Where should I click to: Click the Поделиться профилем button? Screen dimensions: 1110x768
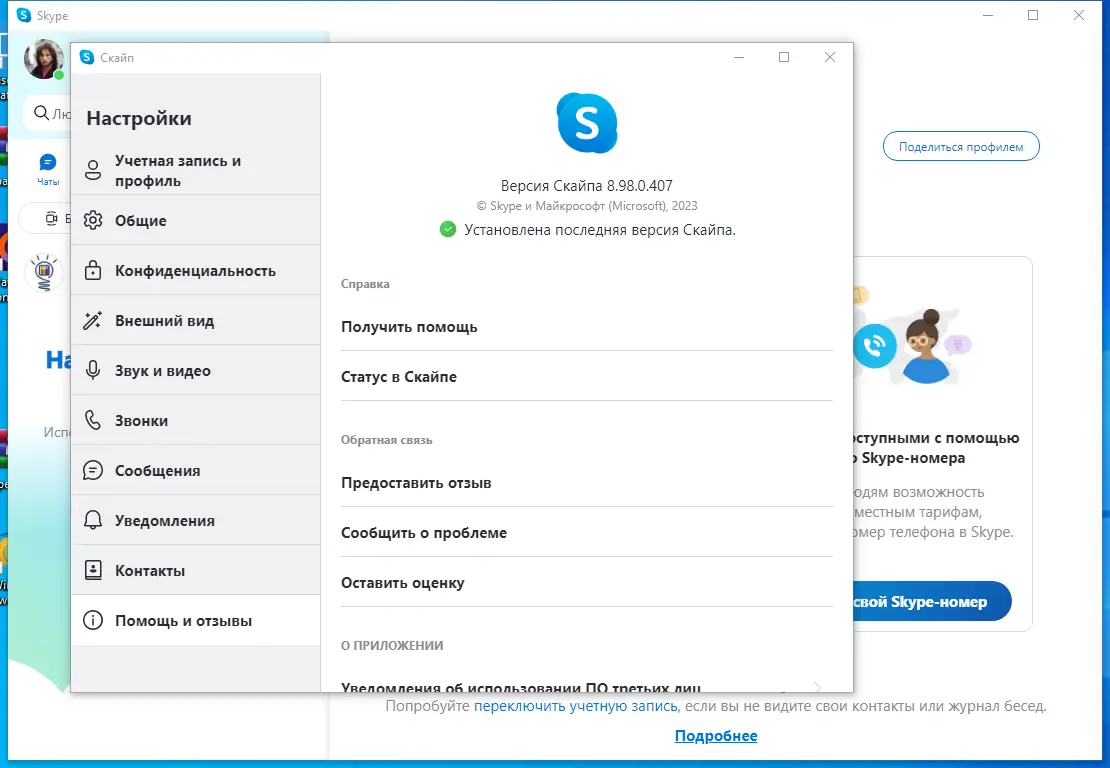960,146
